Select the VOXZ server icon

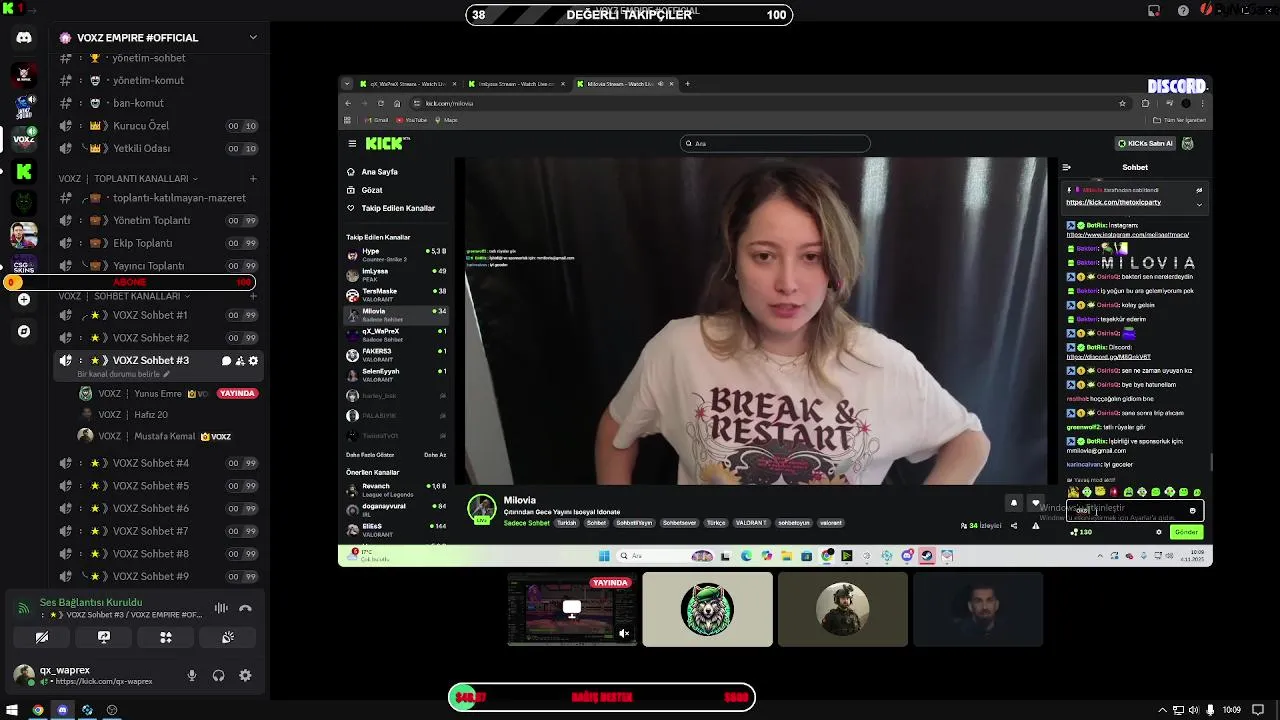pyautogui.click(x=24, y=139)
